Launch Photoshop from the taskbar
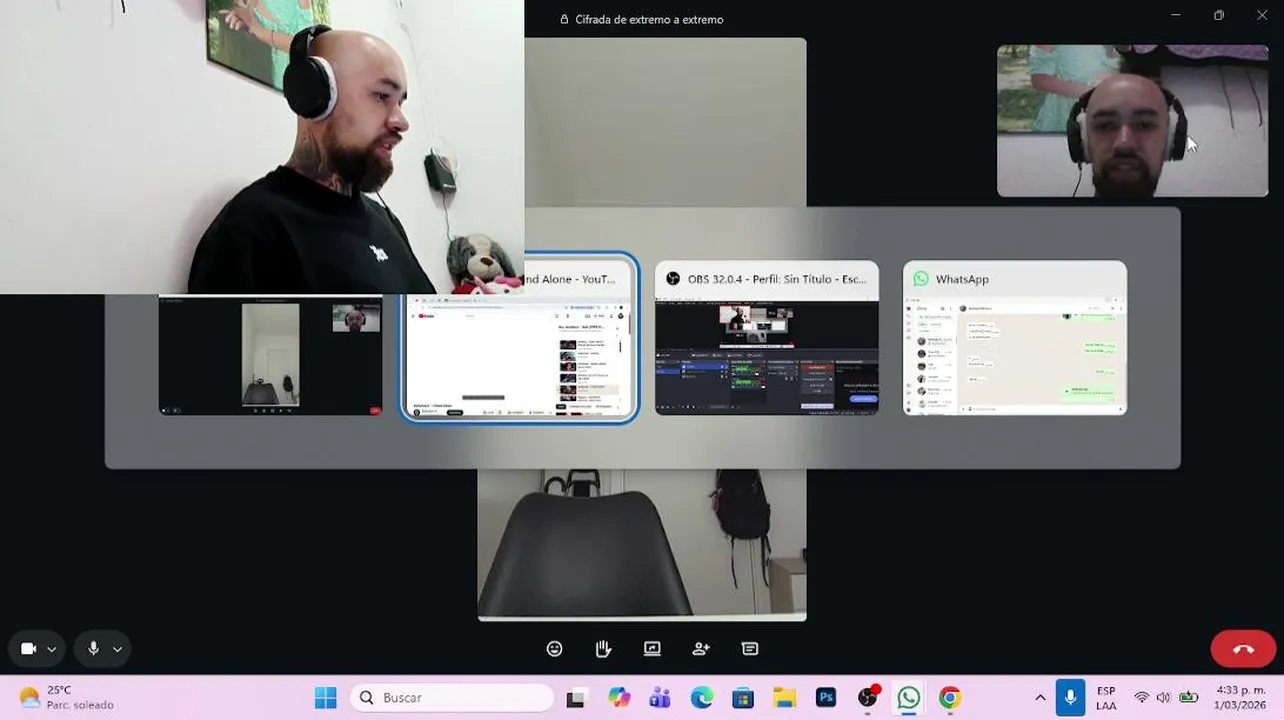The width and height of the screenshot is (1284, 720). pos(826,698)
